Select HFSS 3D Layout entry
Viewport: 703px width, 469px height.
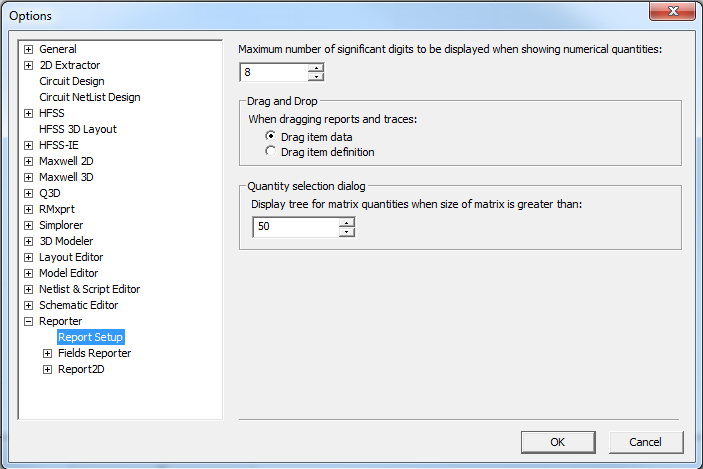pyautogui.click(x=77, y=129)
